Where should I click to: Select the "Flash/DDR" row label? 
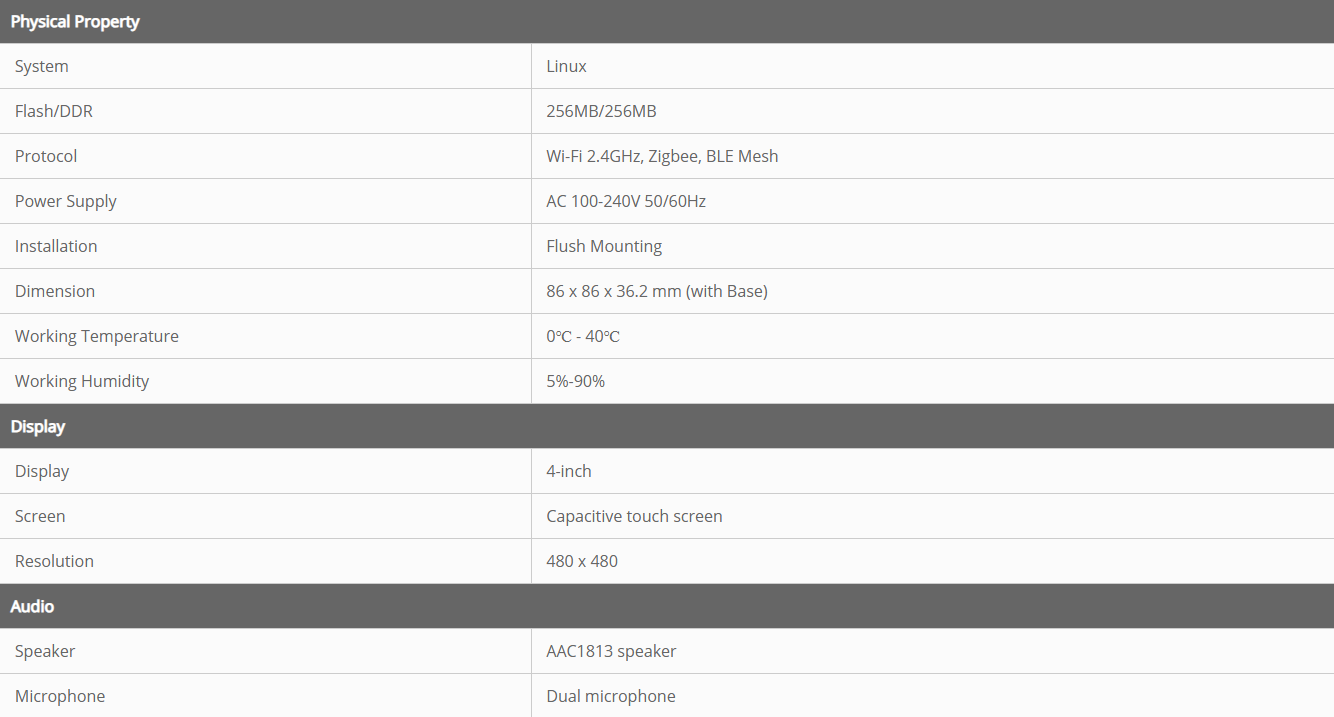54,111
